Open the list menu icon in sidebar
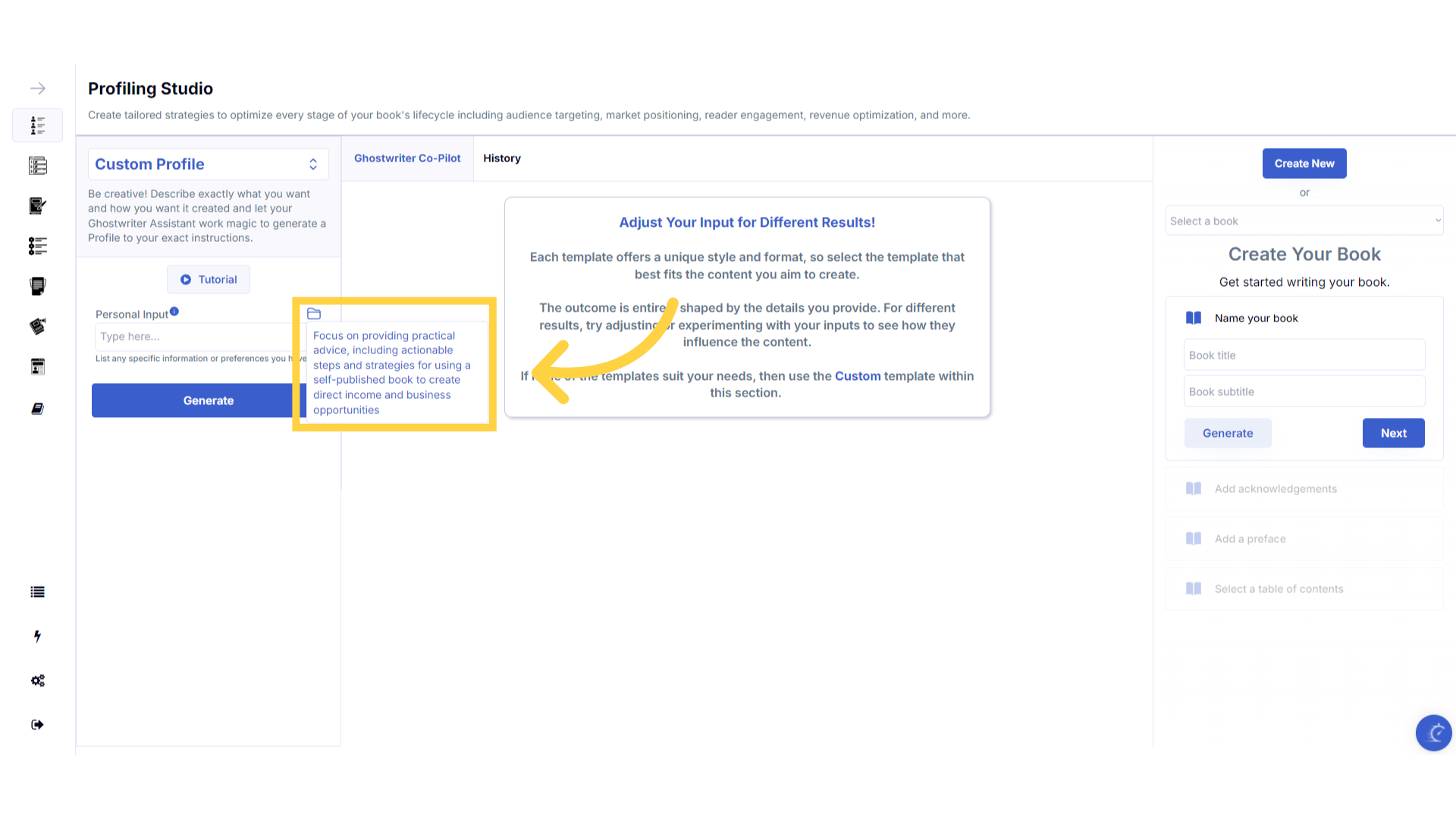Viewport: 1456px width, 819px height. pyautogui.click(x=37, y=592)
